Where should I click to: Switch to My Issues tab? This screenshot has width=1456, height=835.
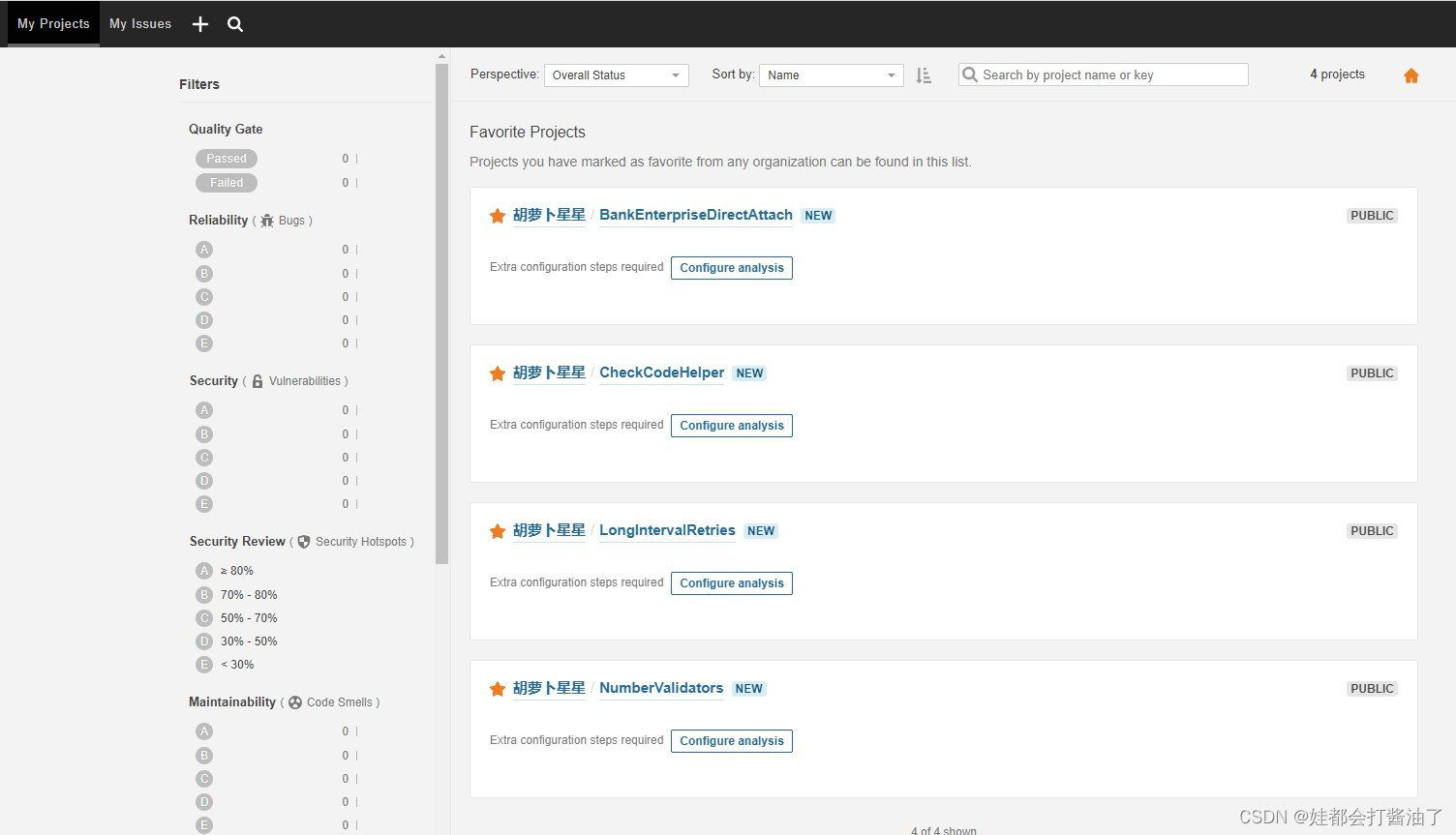pos(140,24)
